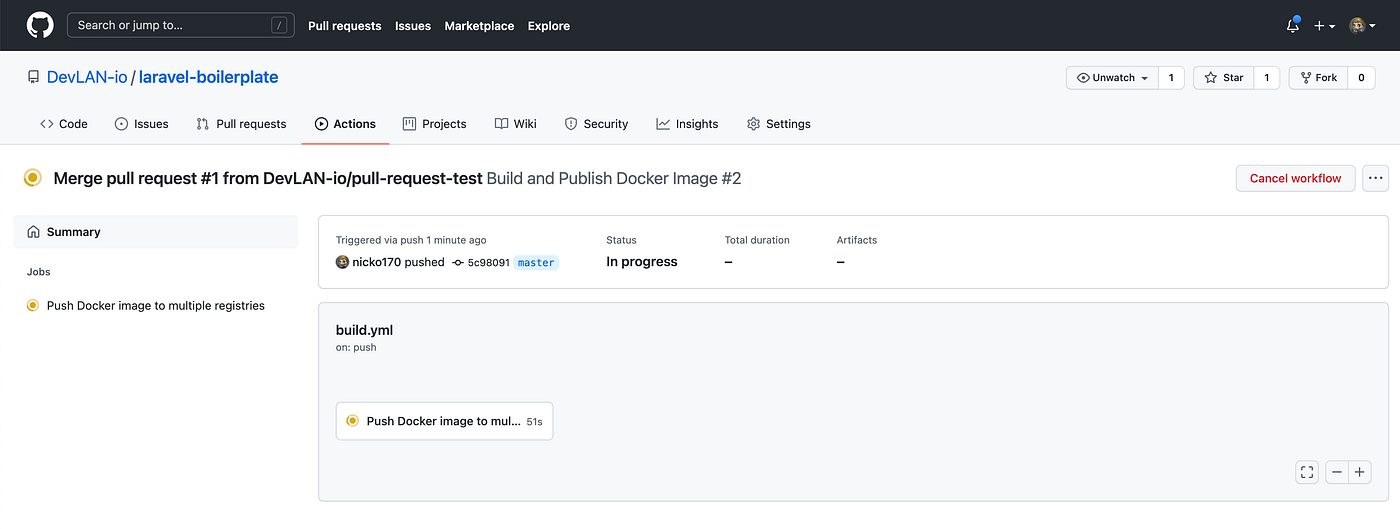Open the Insights tab
1400x529 pixels.
click(687, 124)
